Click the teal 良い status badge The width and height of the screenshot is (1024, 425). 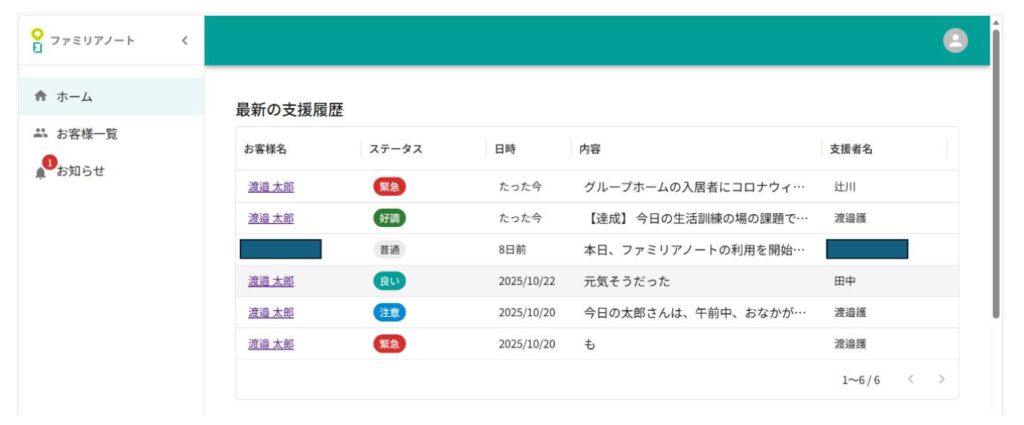[389, 281]
